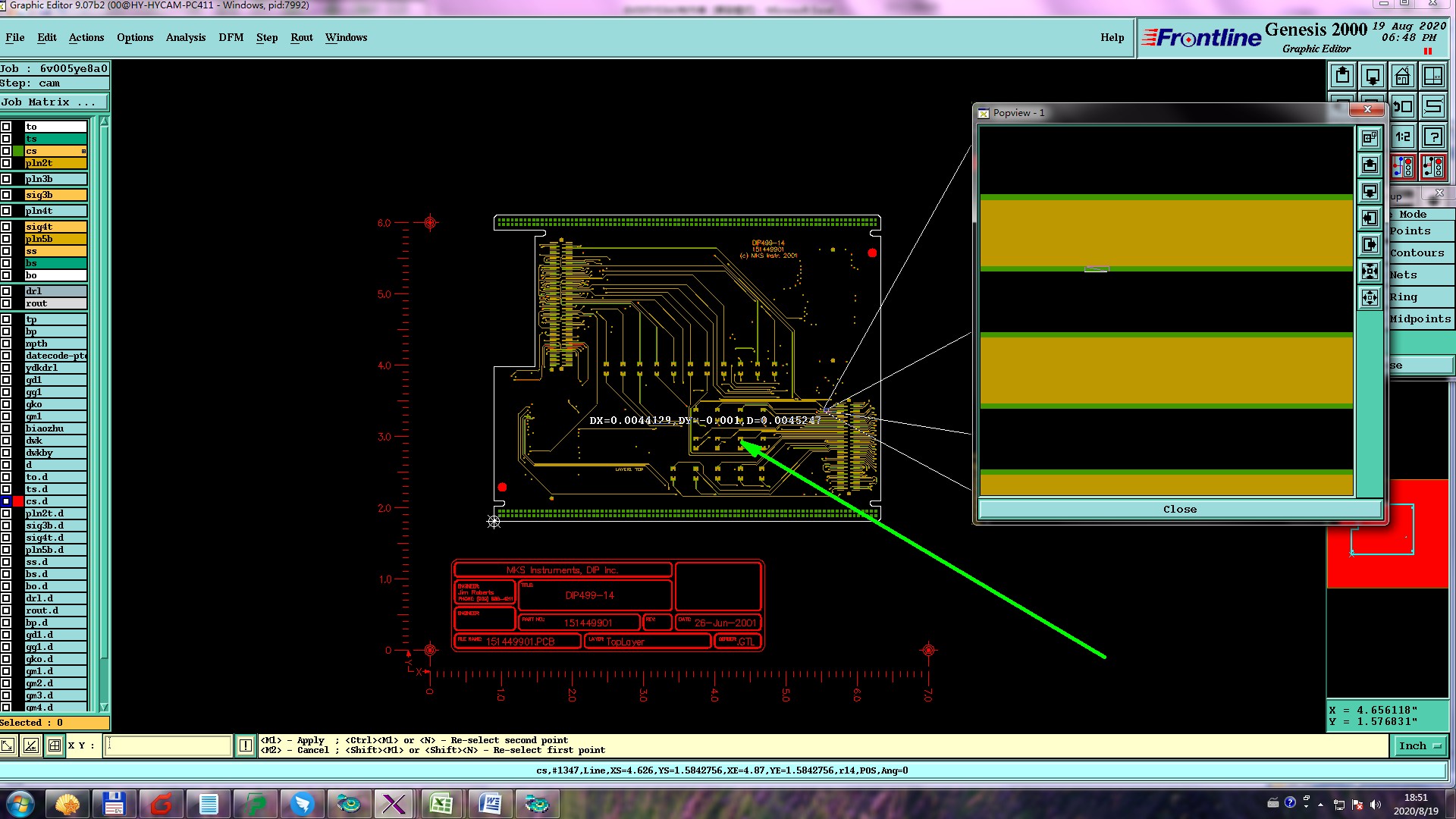Click Close button in Popview window
The image size is (1456, 819).
click(x=1179, y=509)
